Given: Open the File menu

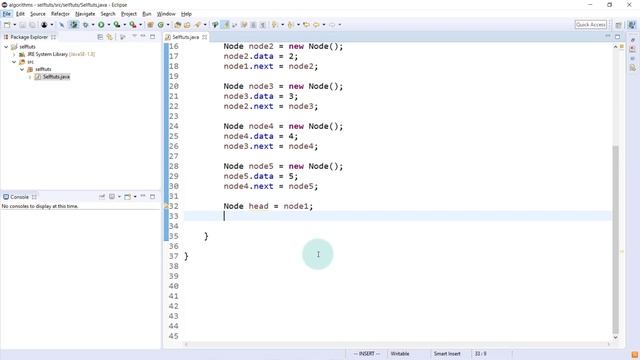Looking at the screenshot, I should coord(7,14).
